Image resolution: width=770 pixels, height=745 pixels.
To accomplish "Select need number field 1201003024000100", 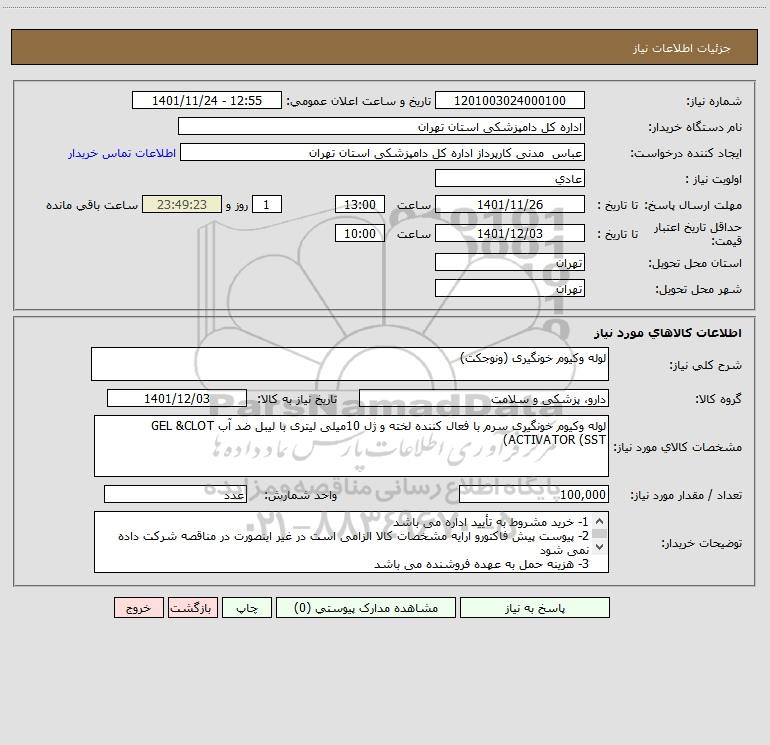I will pos(510,100).
